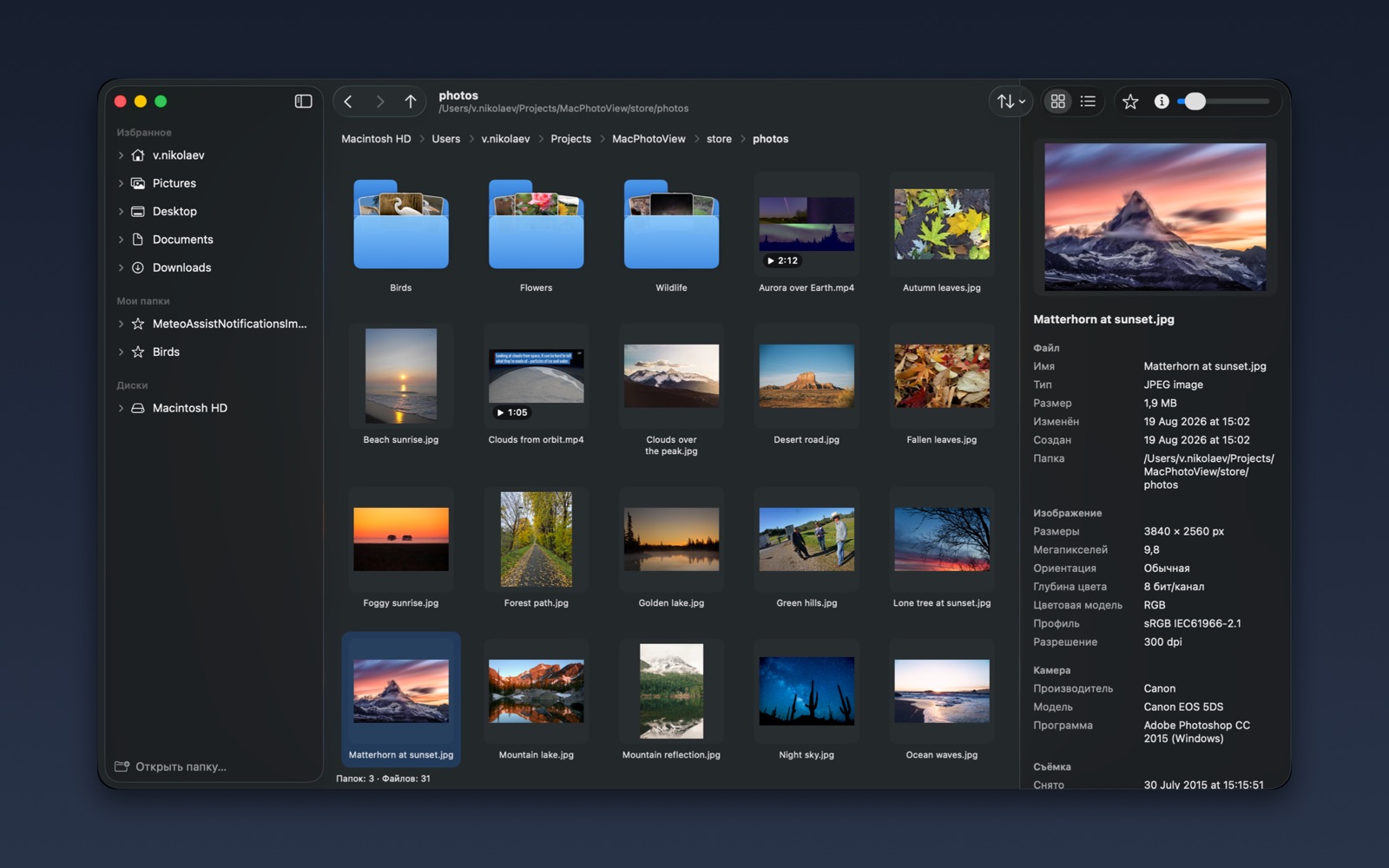Image resolution: width=1389 pixels, height=868 pixels.
Task: Switch to grid view
Action: point(1057,102)
